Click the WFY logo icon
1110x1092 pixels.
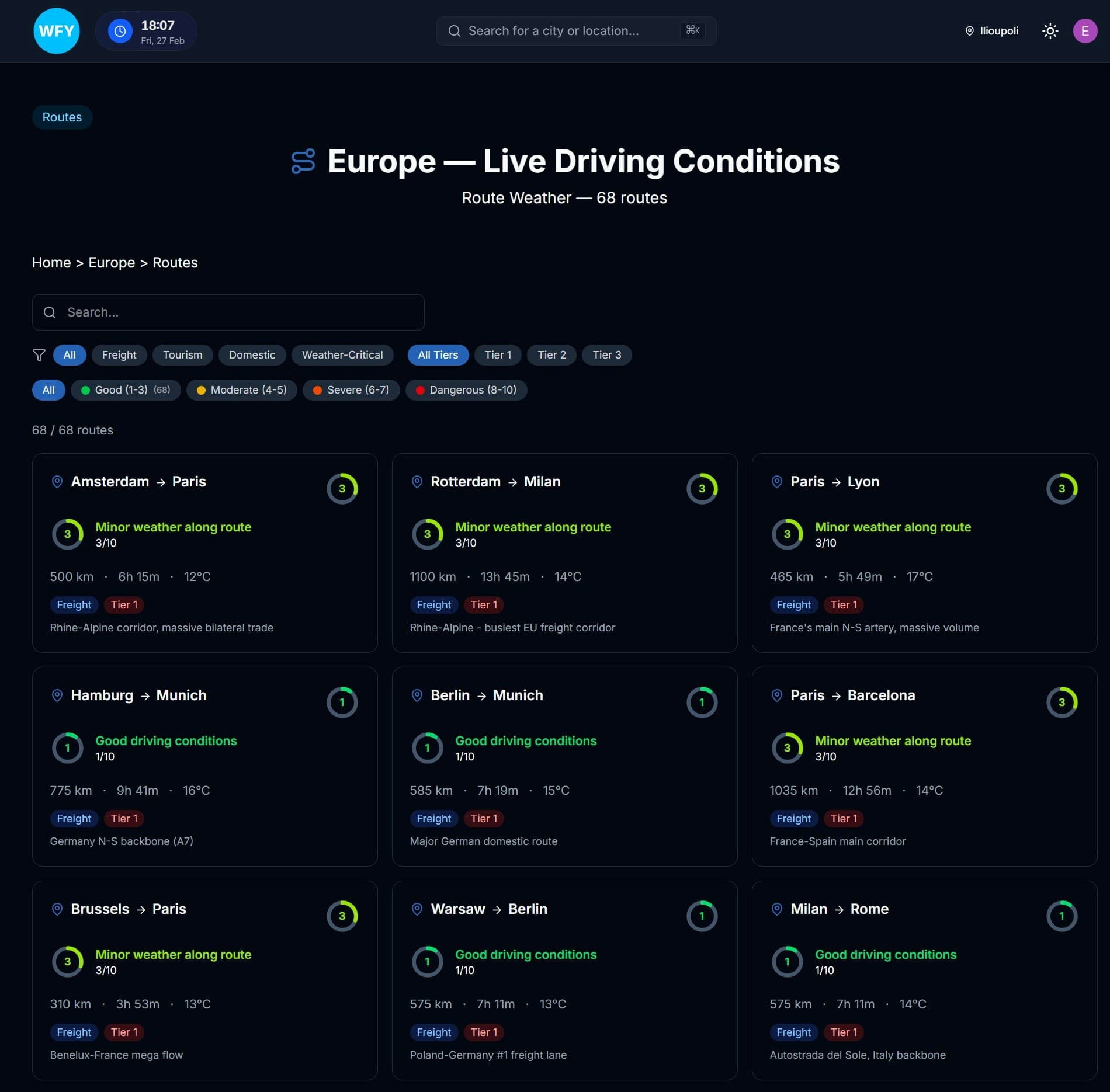tap(56, 31)
